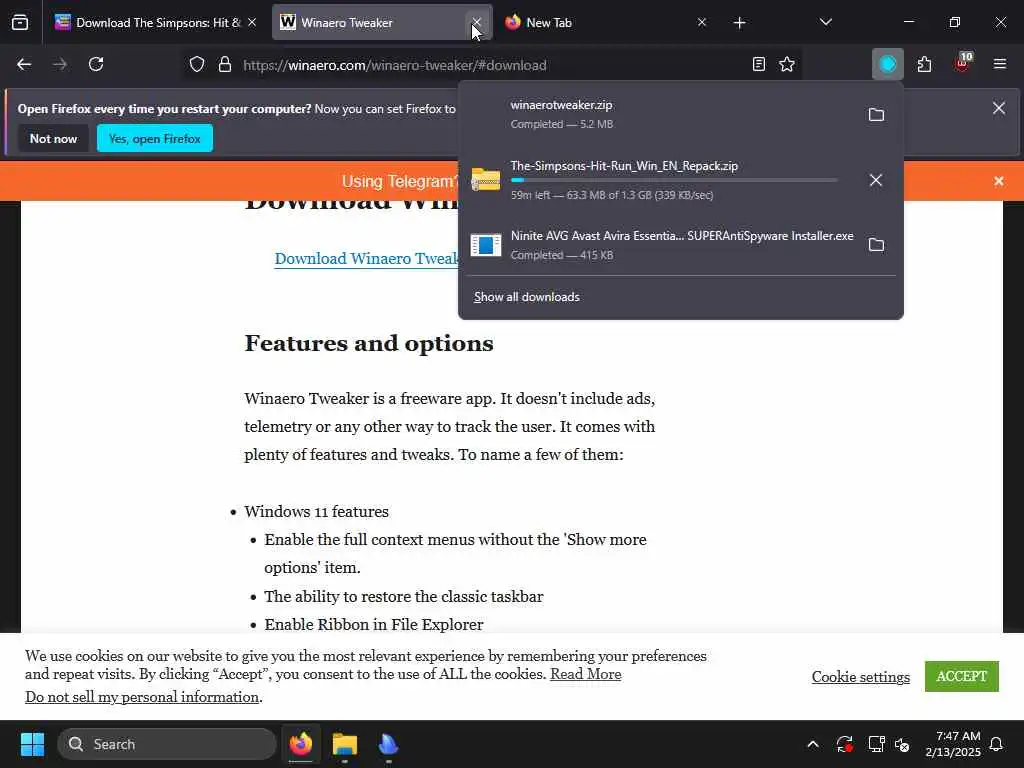Screen dimensions: 1024x768
Task: Open Cookie settings link
Action: click(x=860, y=677)
